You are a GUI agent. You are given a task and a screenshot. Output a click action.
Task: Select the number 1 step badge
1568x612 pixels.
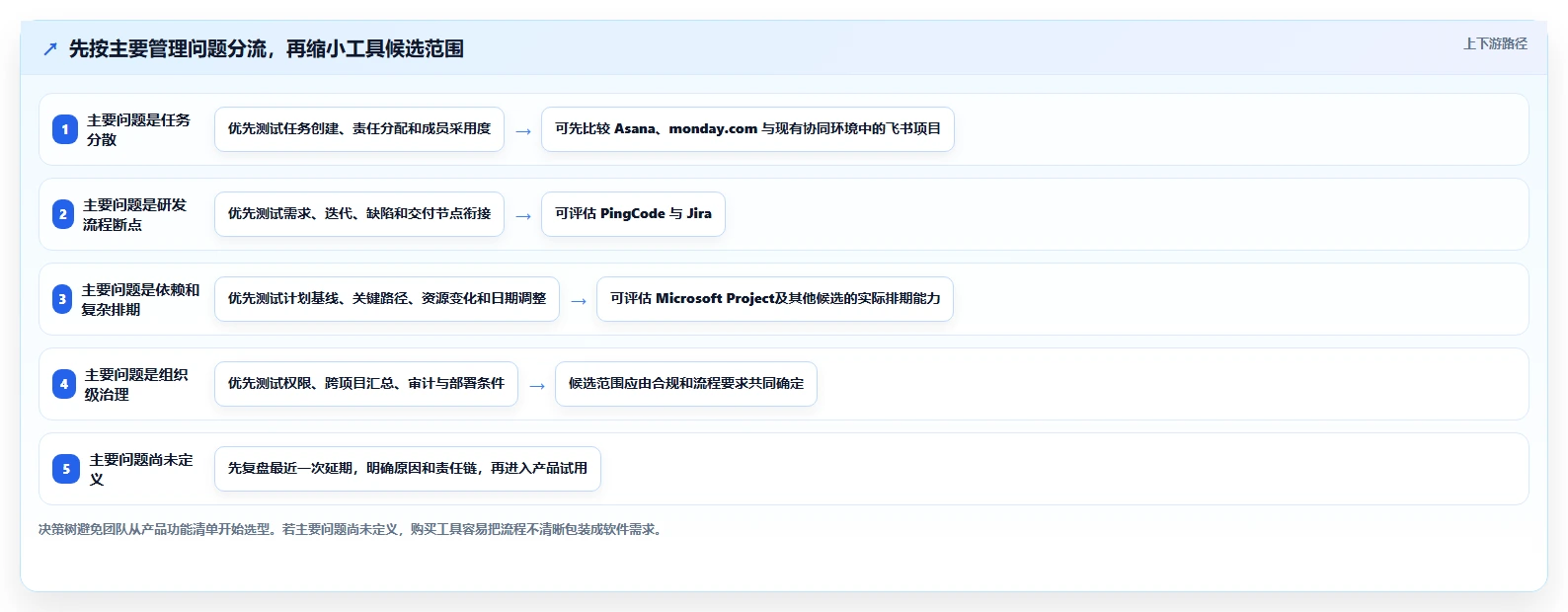(x=65, y=129)
